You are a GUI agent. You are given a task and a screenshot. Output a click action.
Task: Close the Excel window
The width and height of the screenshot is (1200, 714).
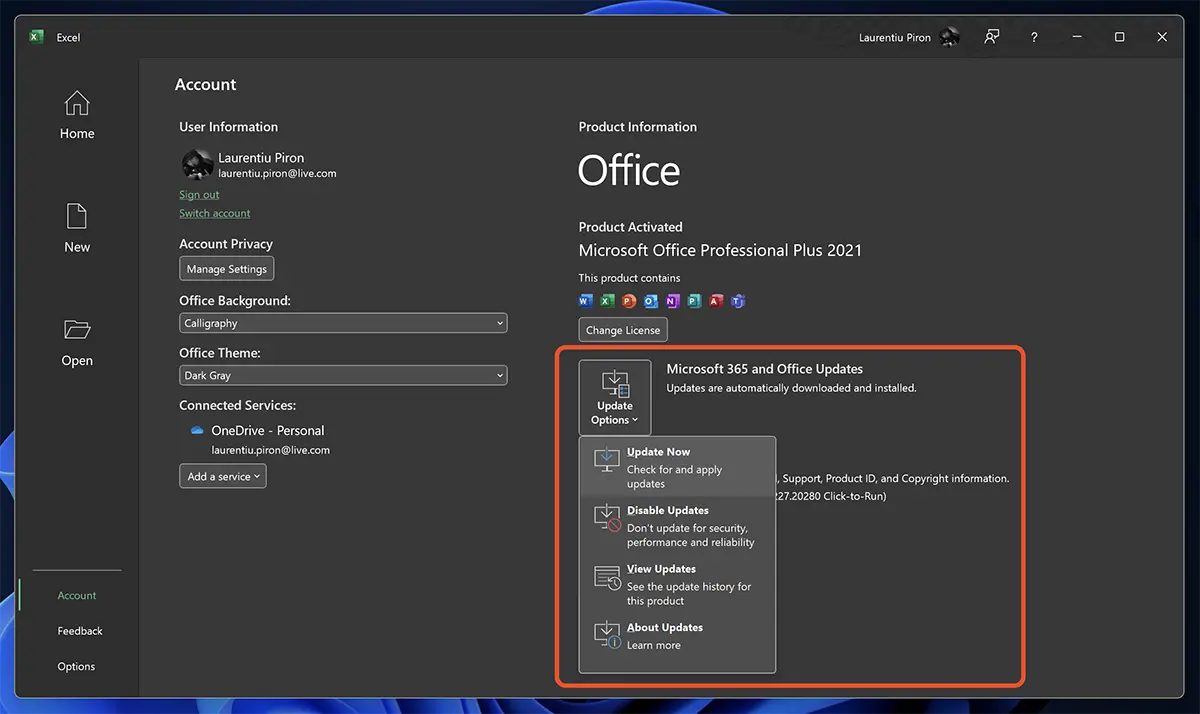tap(1162, 37)
